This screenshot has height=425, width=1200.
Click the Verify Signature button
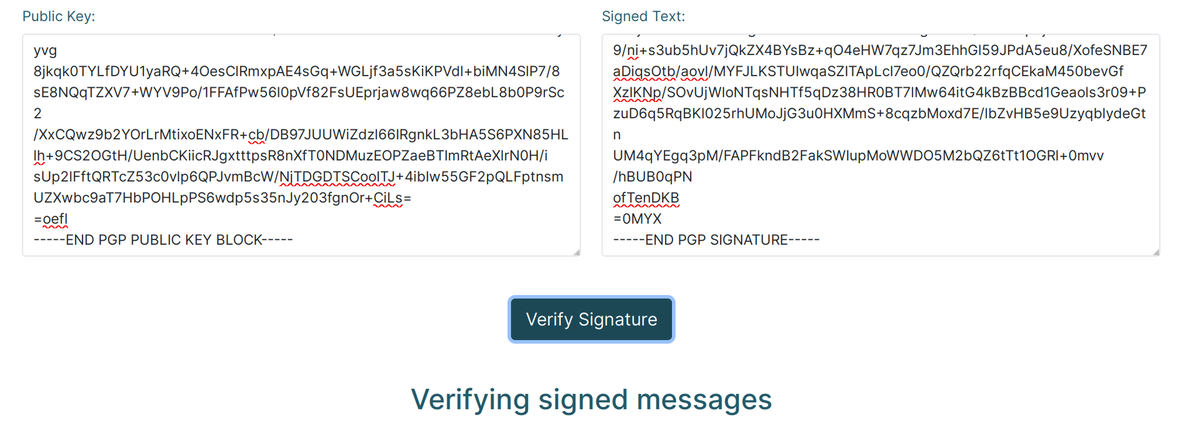(591, 319)
